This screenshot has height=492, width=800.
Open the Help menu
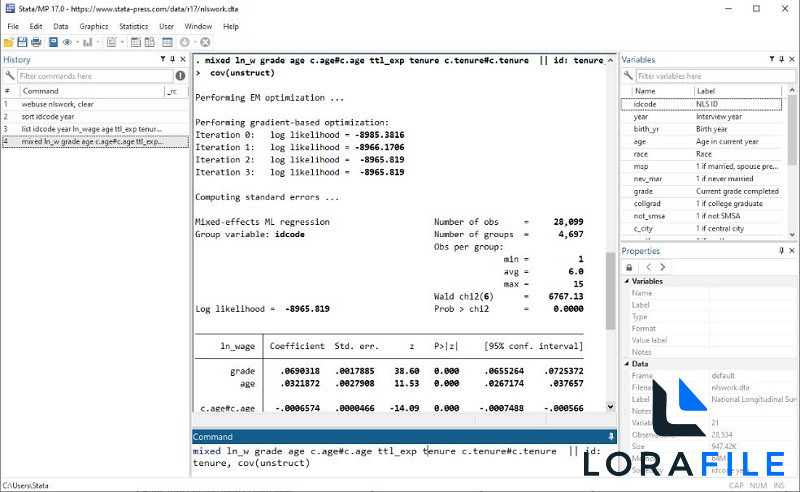coord(231,27)
